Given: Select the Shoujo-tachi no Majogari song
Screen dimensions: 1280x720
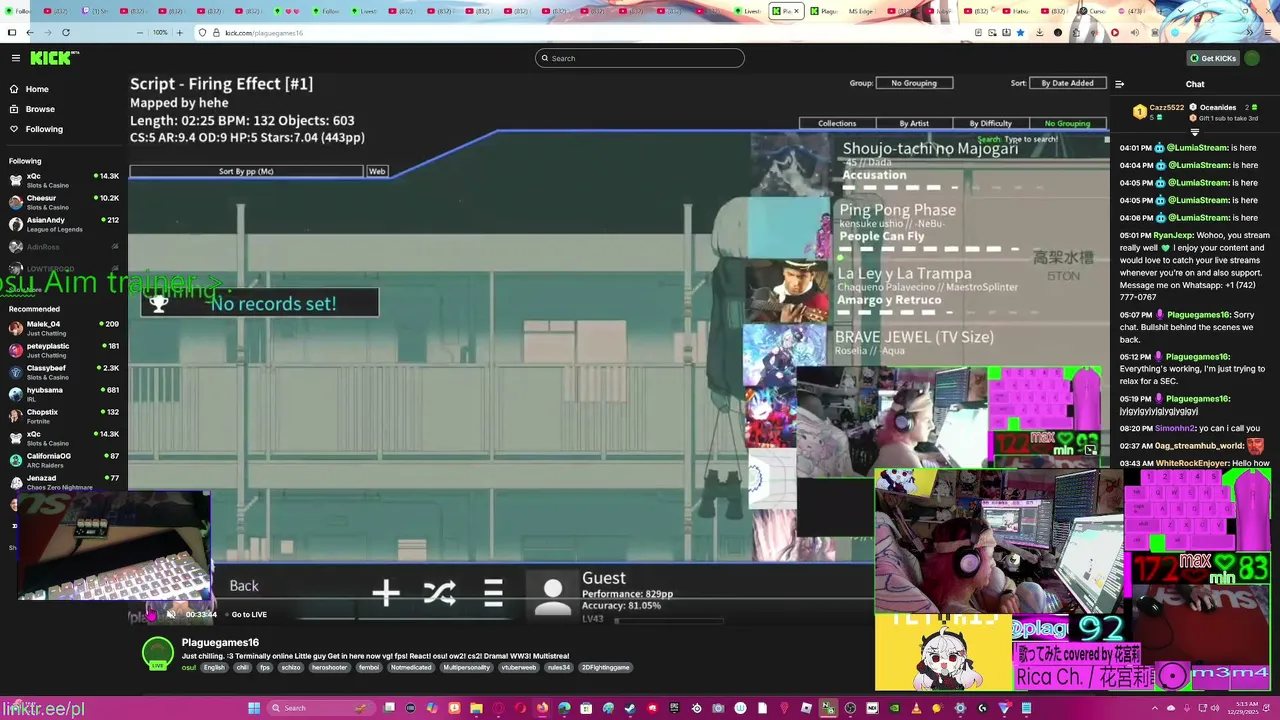Looking at the screenshot, I should (x=930, y=162).
